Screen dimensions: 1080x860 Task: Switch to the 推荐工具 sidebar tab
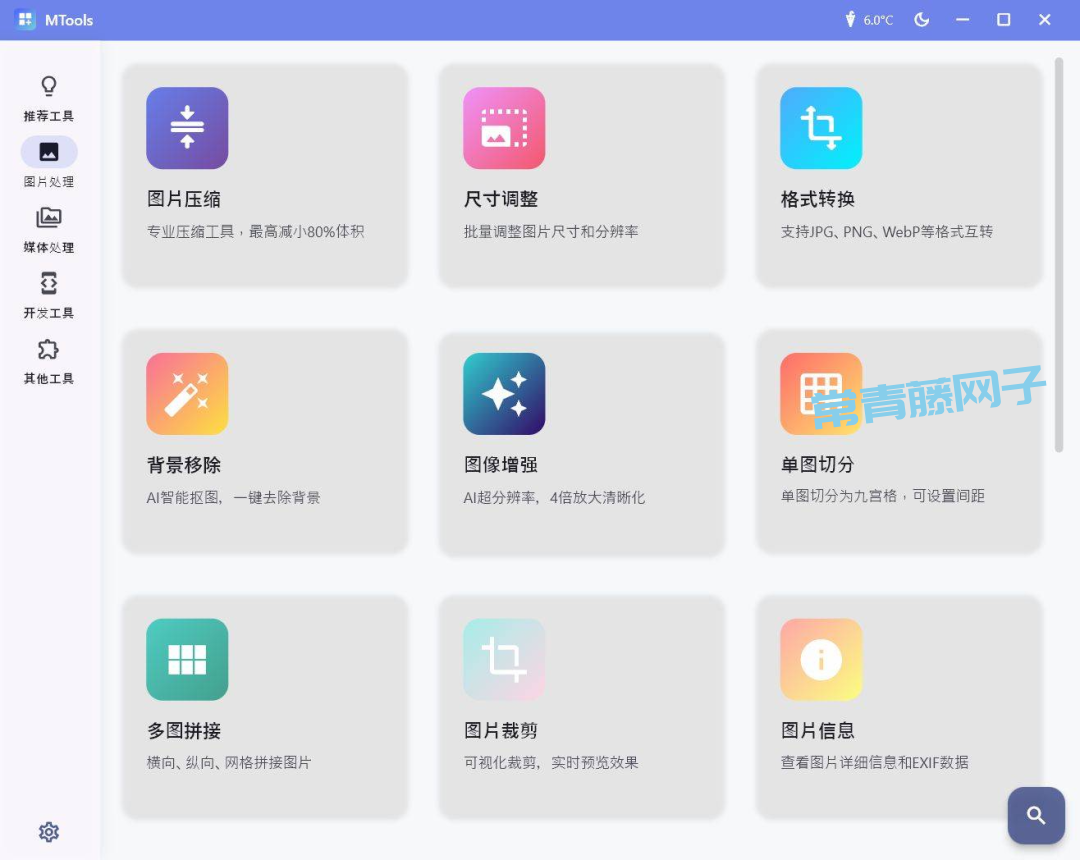click(49, 98)
